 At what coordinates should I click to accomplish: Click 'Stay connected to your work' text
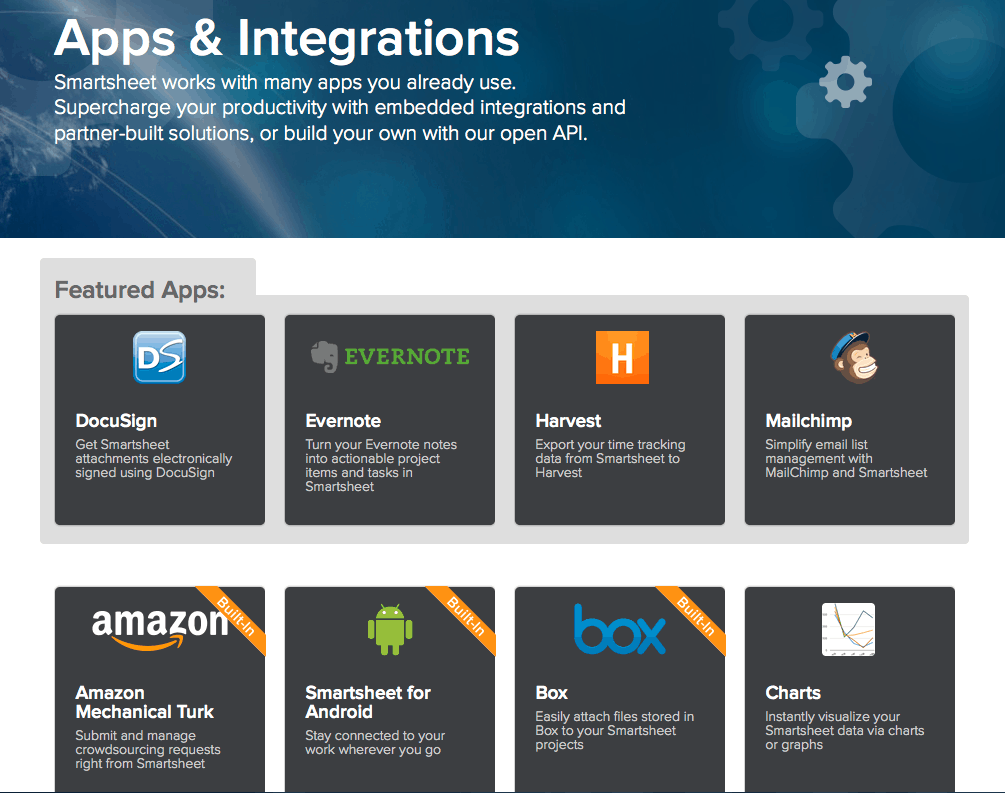(x=375, y=742)
